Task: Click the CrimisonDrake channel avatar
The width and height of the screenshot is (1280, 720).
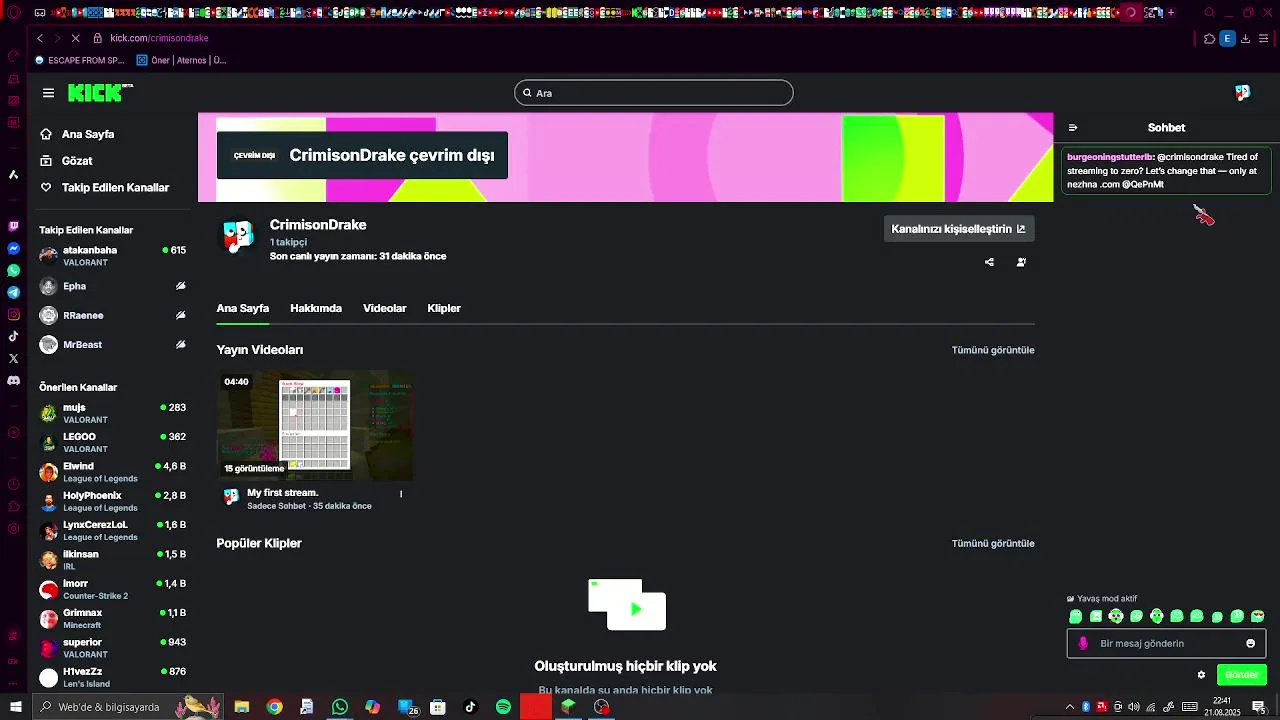Action: point(238,236)
